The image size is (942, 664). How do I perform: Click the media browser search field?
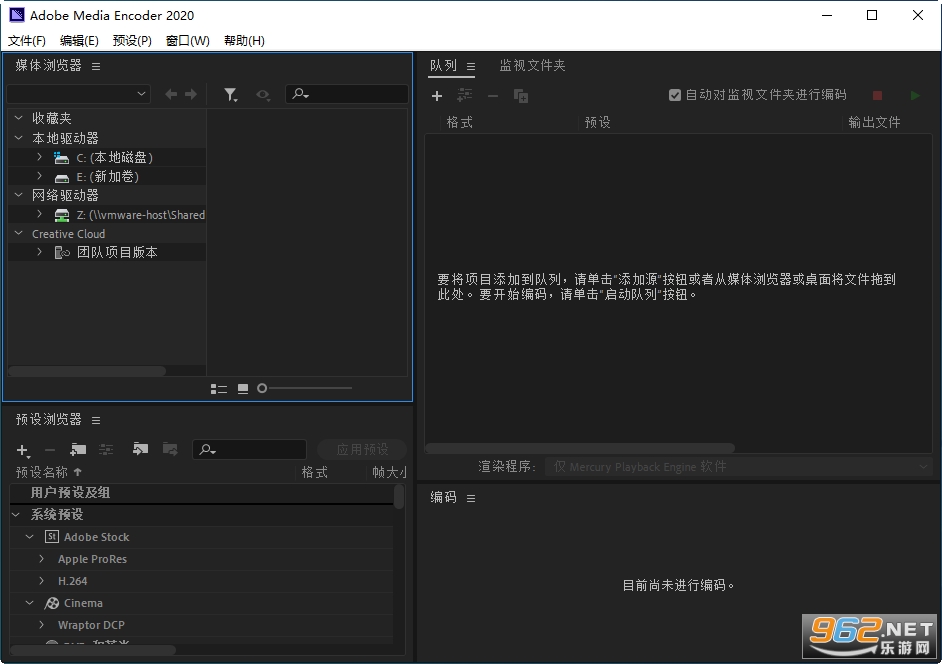click(x=347, y=94)
